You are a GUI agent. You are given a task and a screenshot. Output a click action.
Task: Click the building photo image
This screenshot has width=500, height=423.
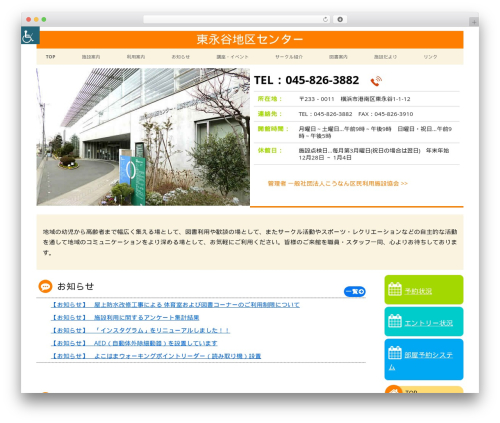coord(143,137)
